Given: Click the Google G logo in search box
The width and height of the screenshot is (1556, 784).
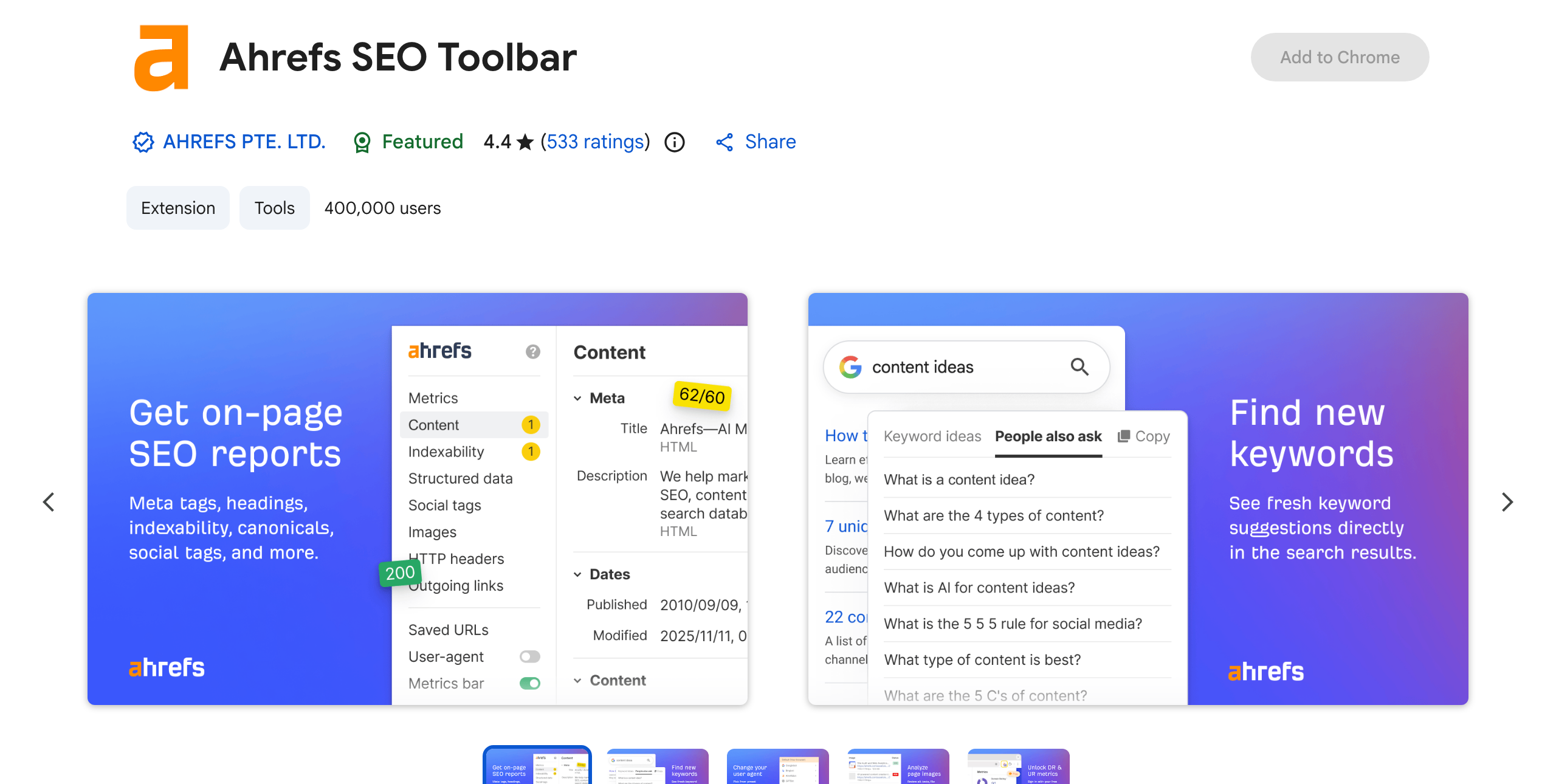Looking at the screenshot, I should click(x=850, y=367).
